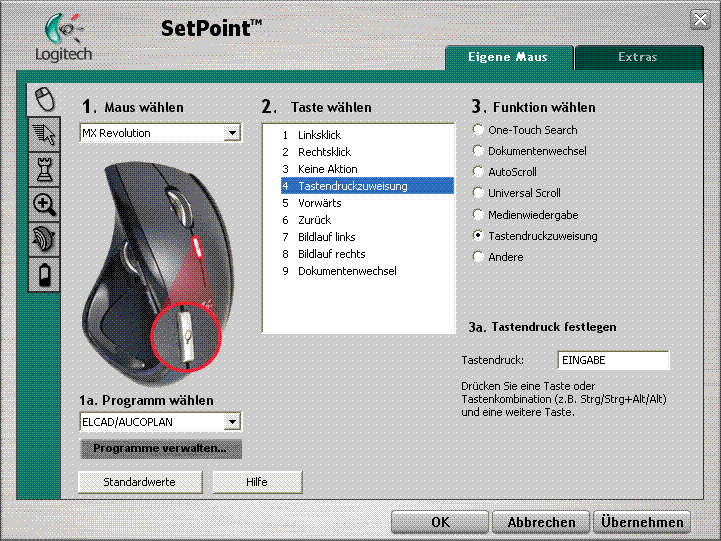Open Hilfe
The width and height of the screenshot is (721, 541).
257,482
